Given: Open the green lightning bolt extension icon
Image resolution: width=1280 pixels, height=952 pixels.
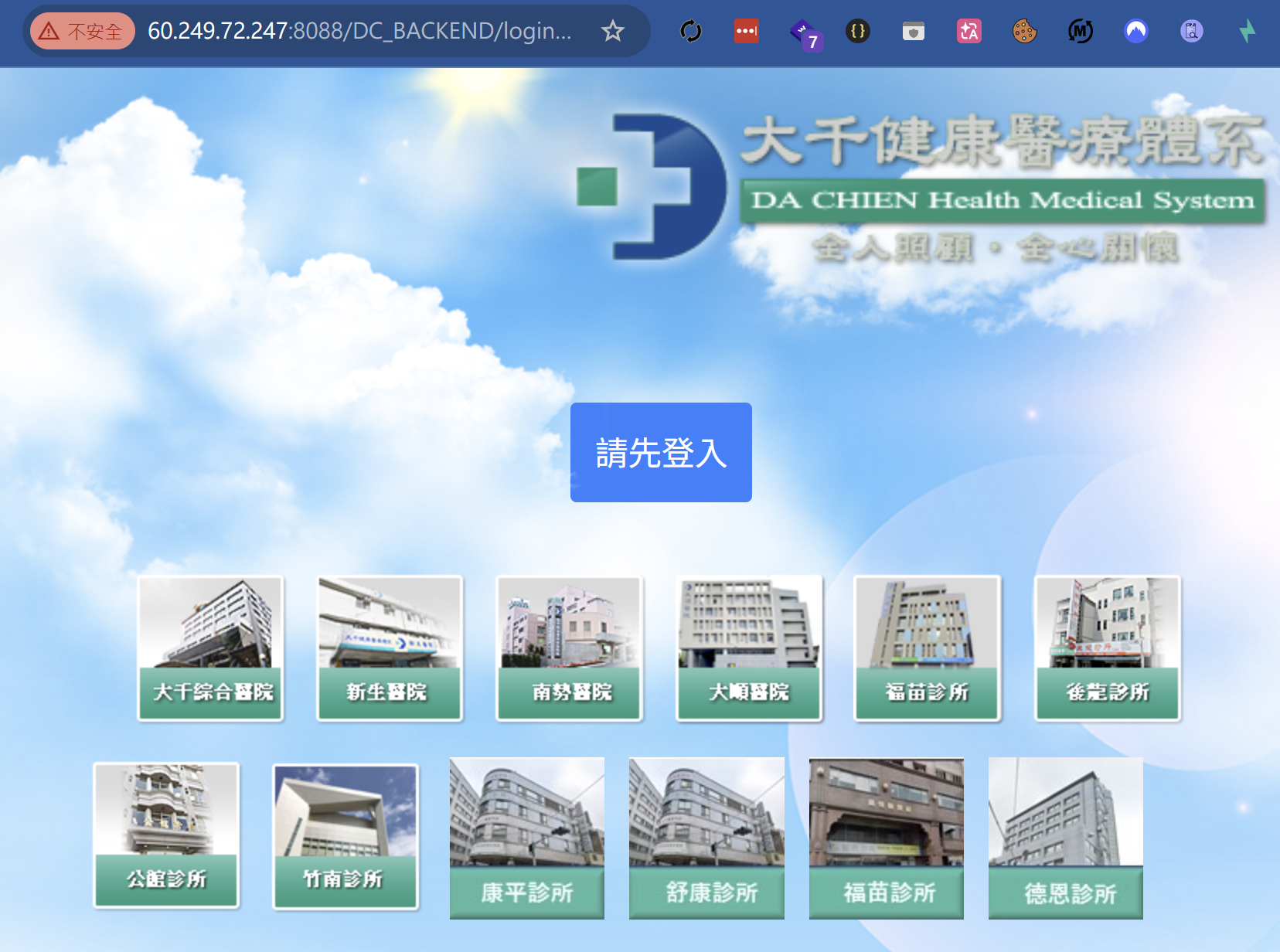Looking at the screenshot, I should click(x=1248, y=31).
